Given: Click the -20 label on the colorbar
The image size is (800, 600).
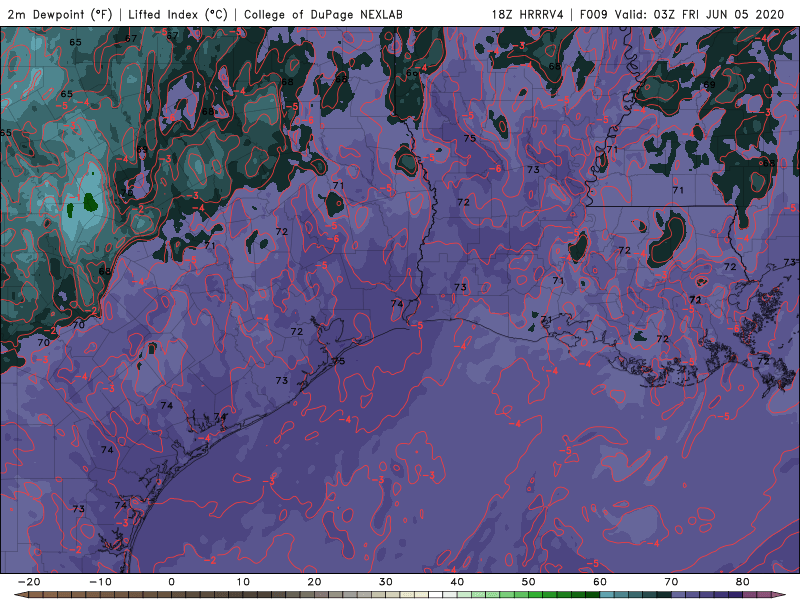Looking at the screenshot, I should click(x=29, y=582).
